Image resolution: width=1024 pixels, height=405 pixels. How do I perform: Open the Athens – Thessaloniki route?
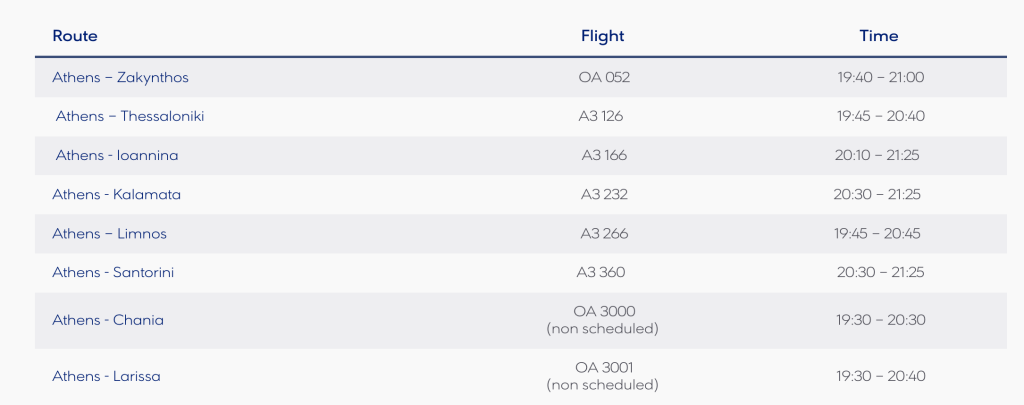[x=130, y=116]
